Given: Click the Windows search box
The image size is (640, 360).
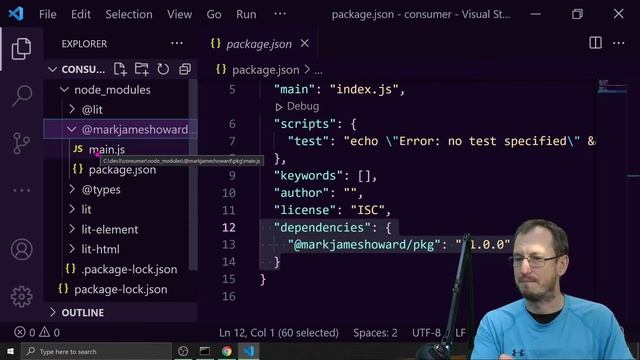Looking at the screenshot, I should click(97, 351).
